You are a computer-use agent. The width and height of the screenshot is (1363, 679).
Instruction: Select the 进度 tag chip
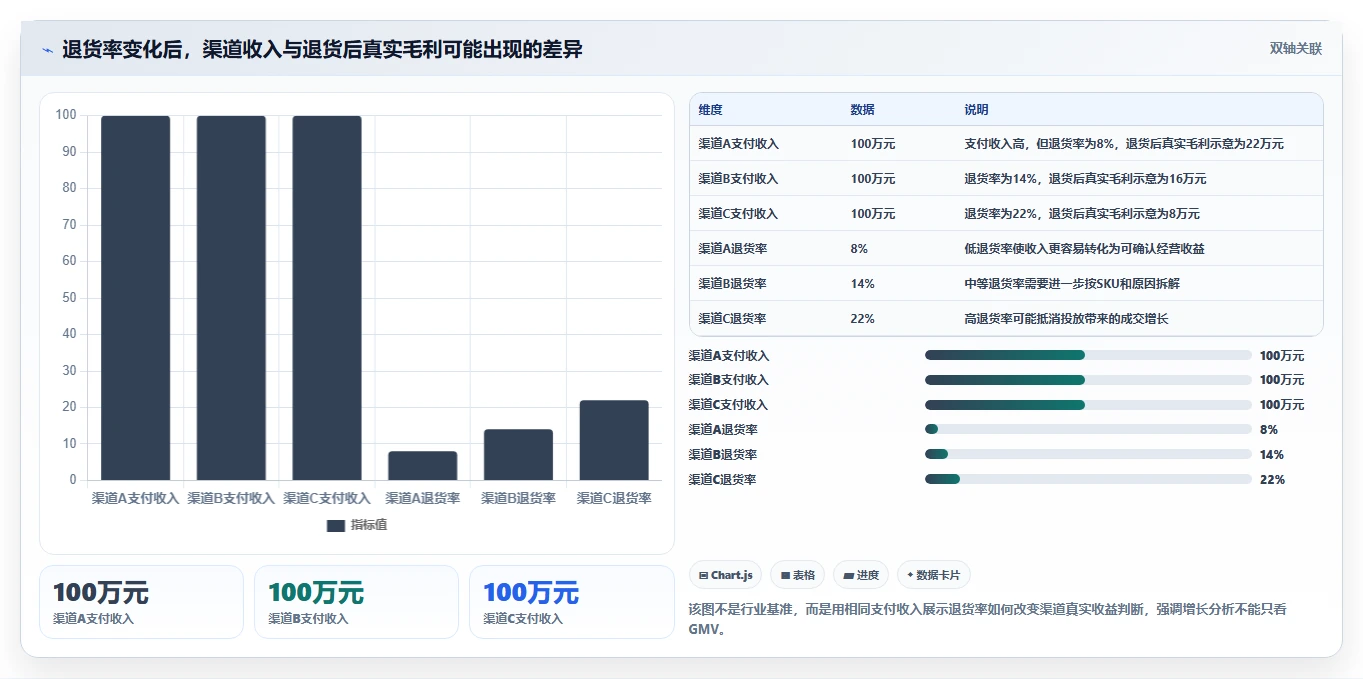pos(861,575)
